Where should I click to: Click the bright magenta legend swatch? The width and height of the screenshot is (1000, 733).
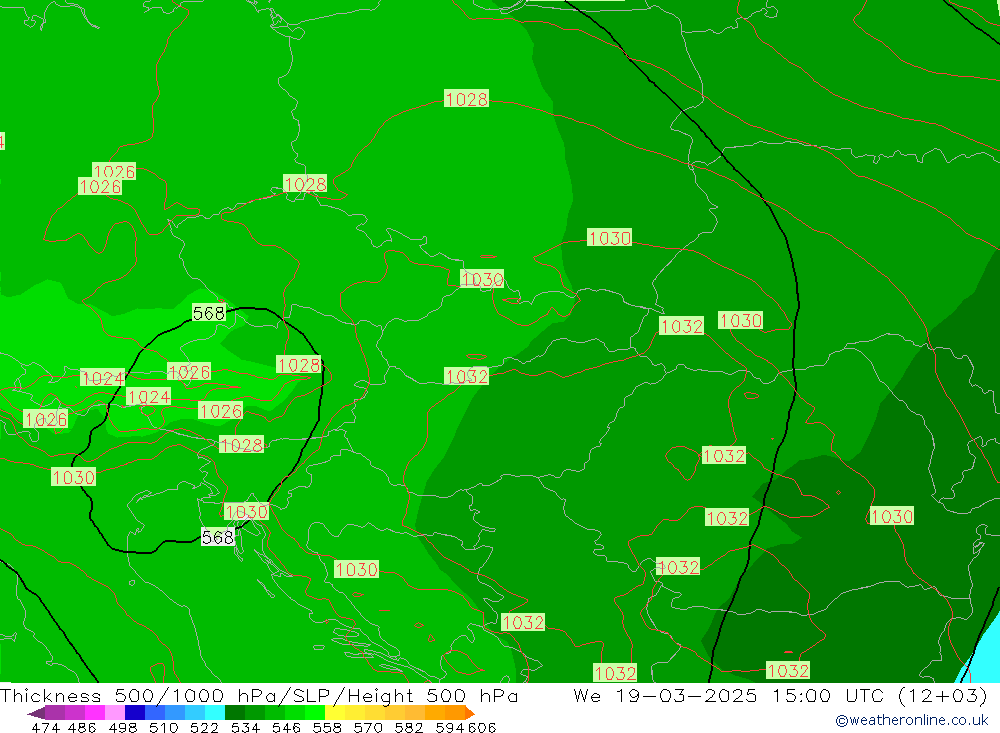pos(95,713)
